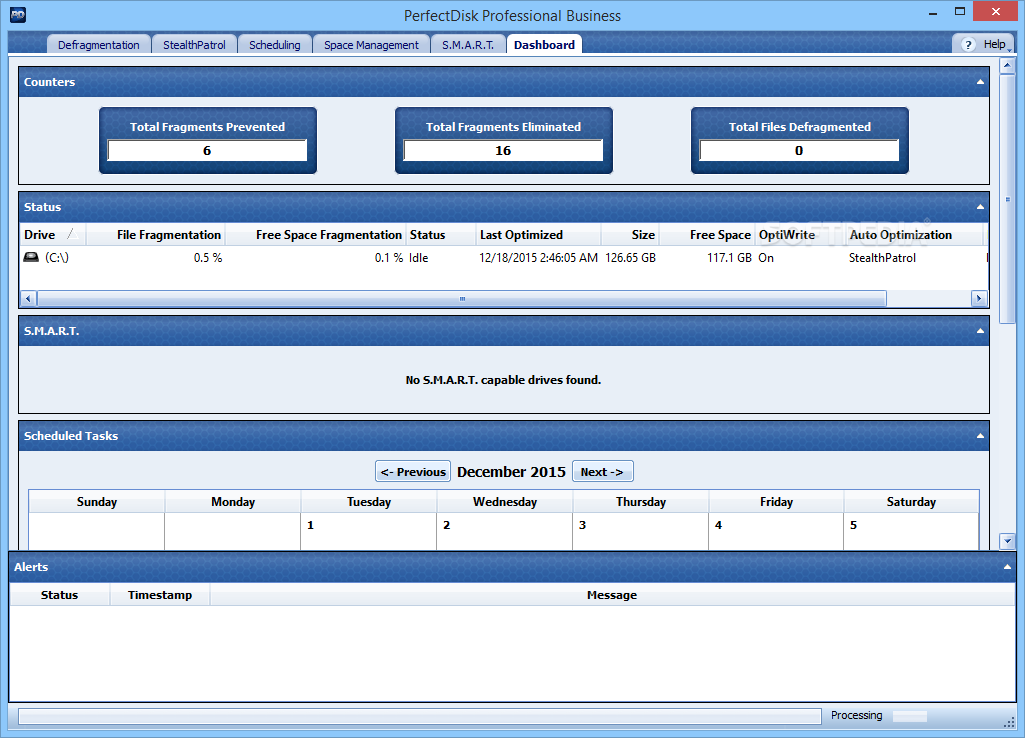
Task: Select Thursday December 3 calendar cell
Action: (641, 531)
